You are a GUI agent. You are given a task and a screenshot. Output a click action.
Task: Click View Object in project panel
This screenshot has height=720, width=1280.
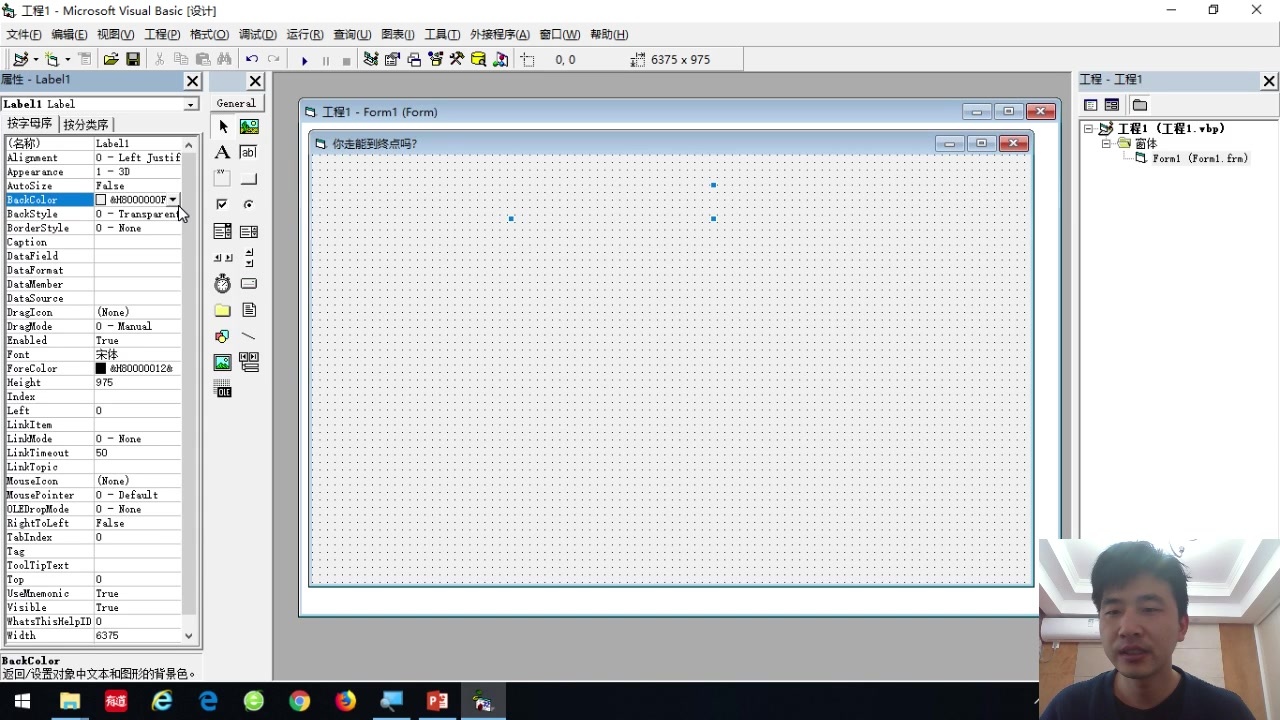coord(1112,105)
